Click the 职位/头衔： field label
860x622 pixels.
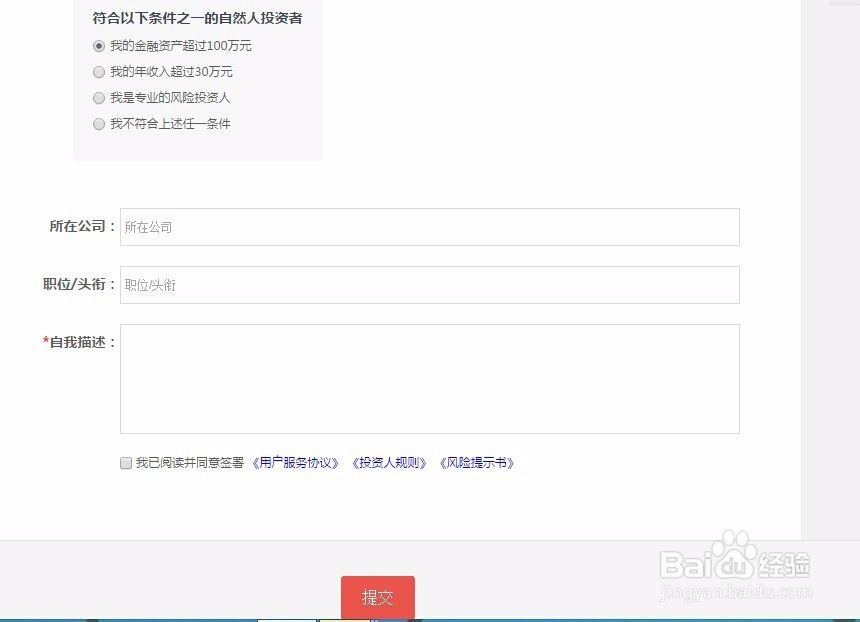80,284
